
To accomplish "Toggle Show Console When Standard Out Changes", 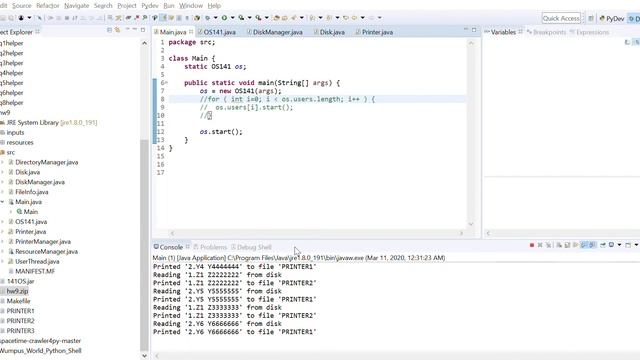I will coord(584,245).
